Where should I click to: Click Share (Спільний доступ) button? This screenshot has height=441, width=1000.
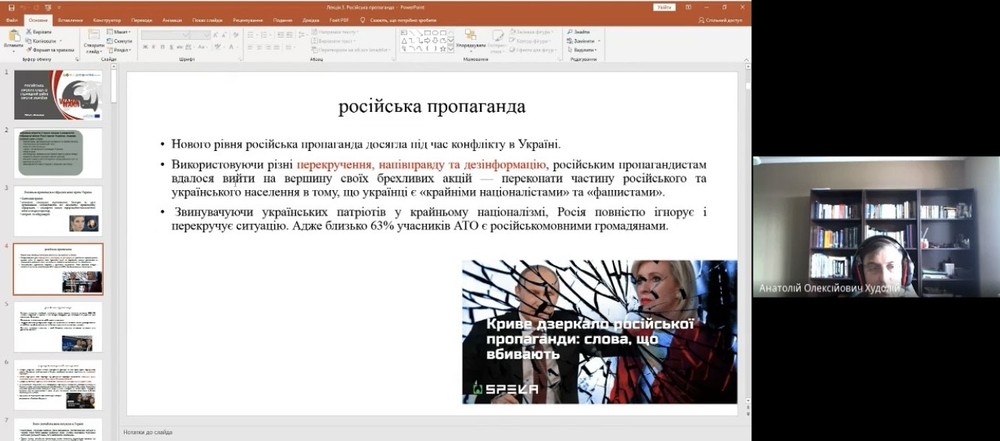point(719,20)
